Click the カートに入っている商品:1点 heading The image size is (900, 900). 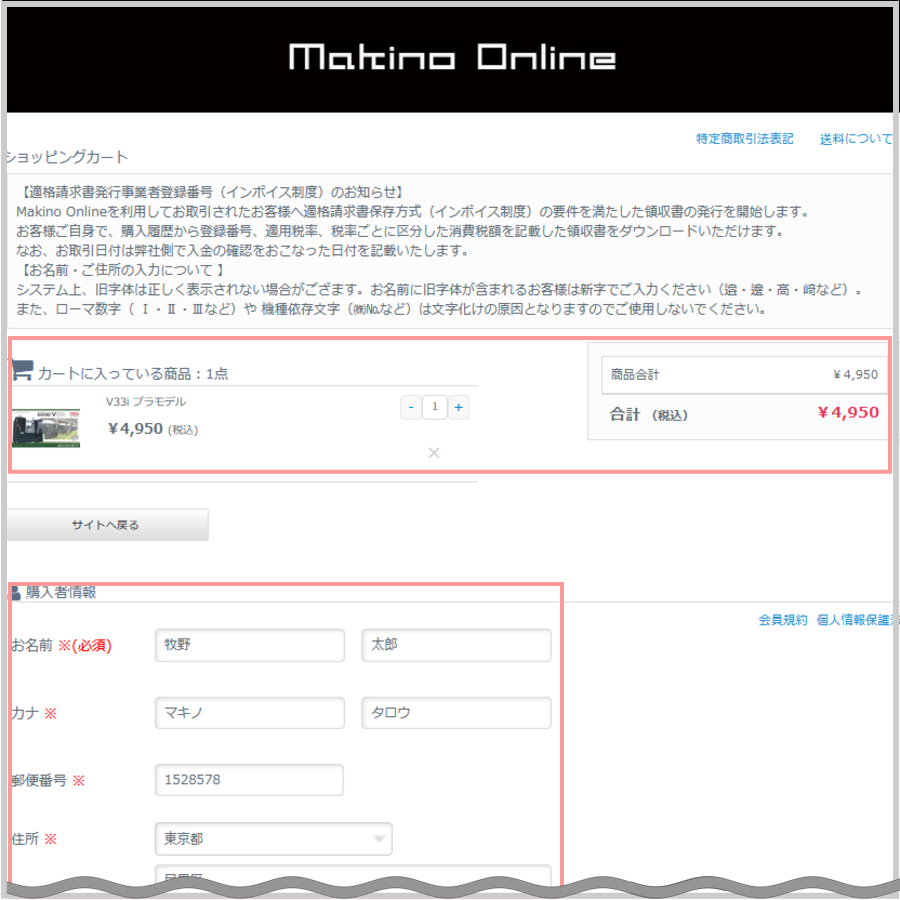tap(133, 374)
